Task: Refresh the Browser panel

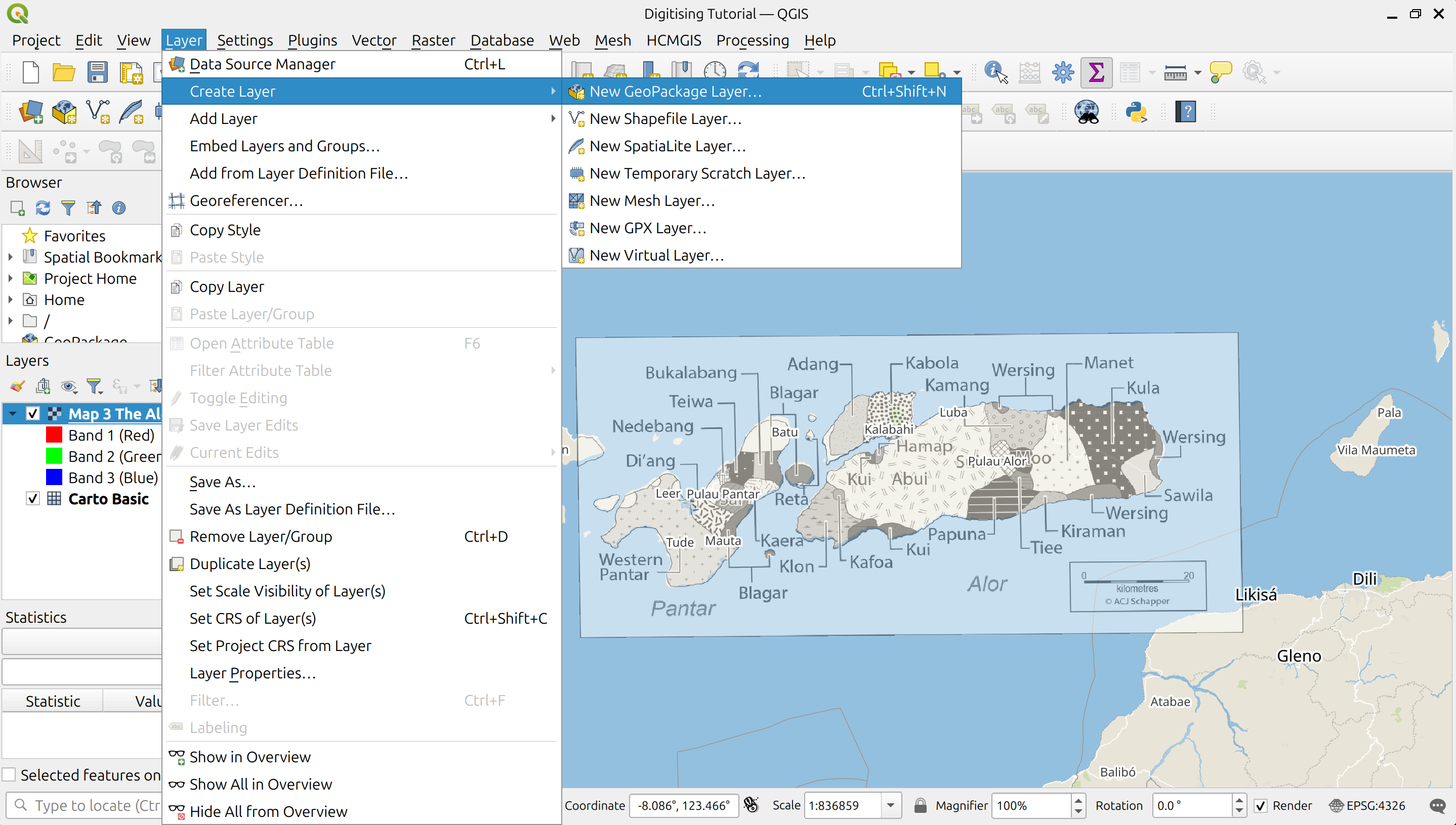Action: [x=43, y=208]
